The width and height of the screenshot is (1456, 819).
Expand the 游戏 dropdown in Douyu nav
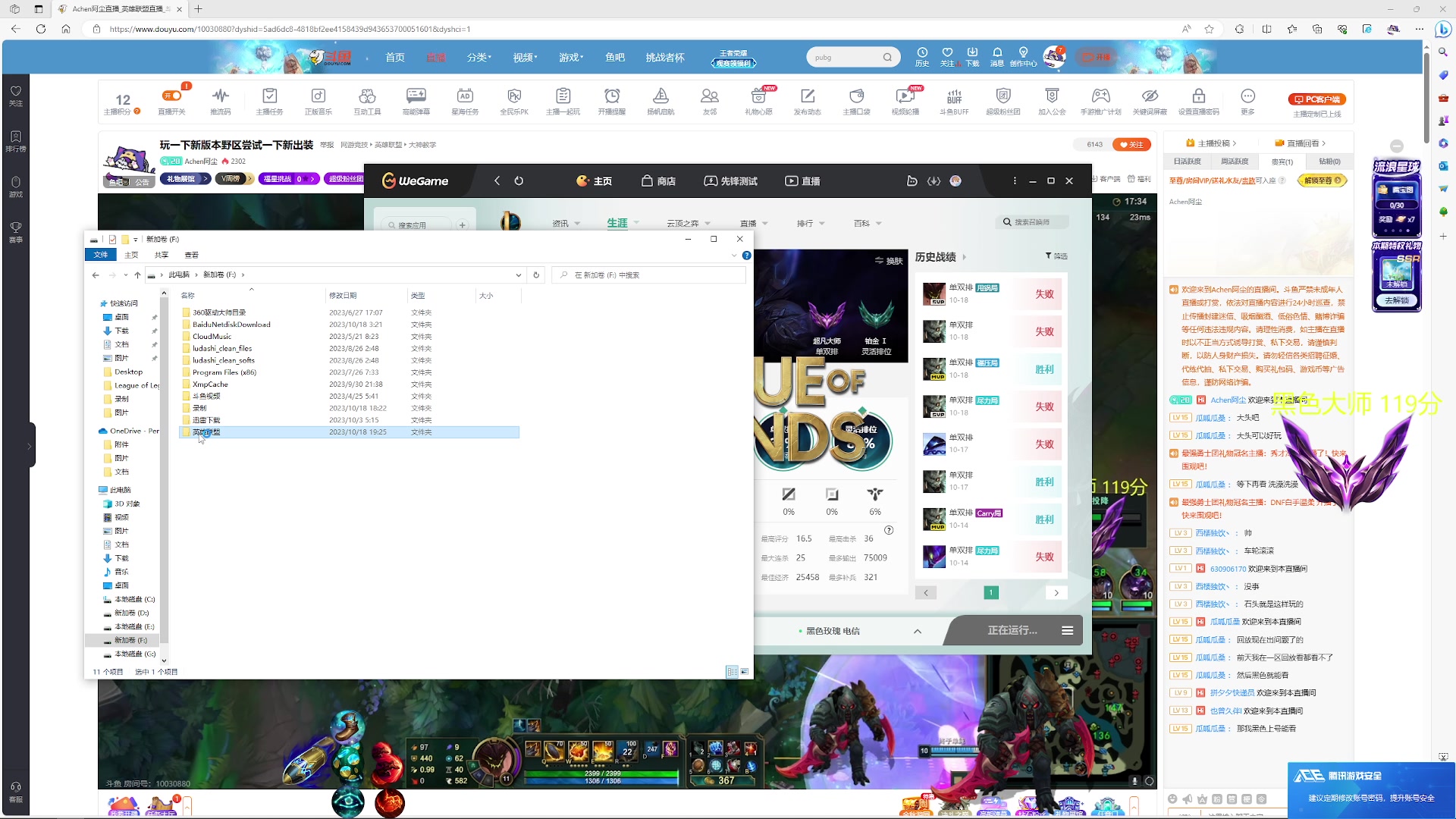(571, 58)
